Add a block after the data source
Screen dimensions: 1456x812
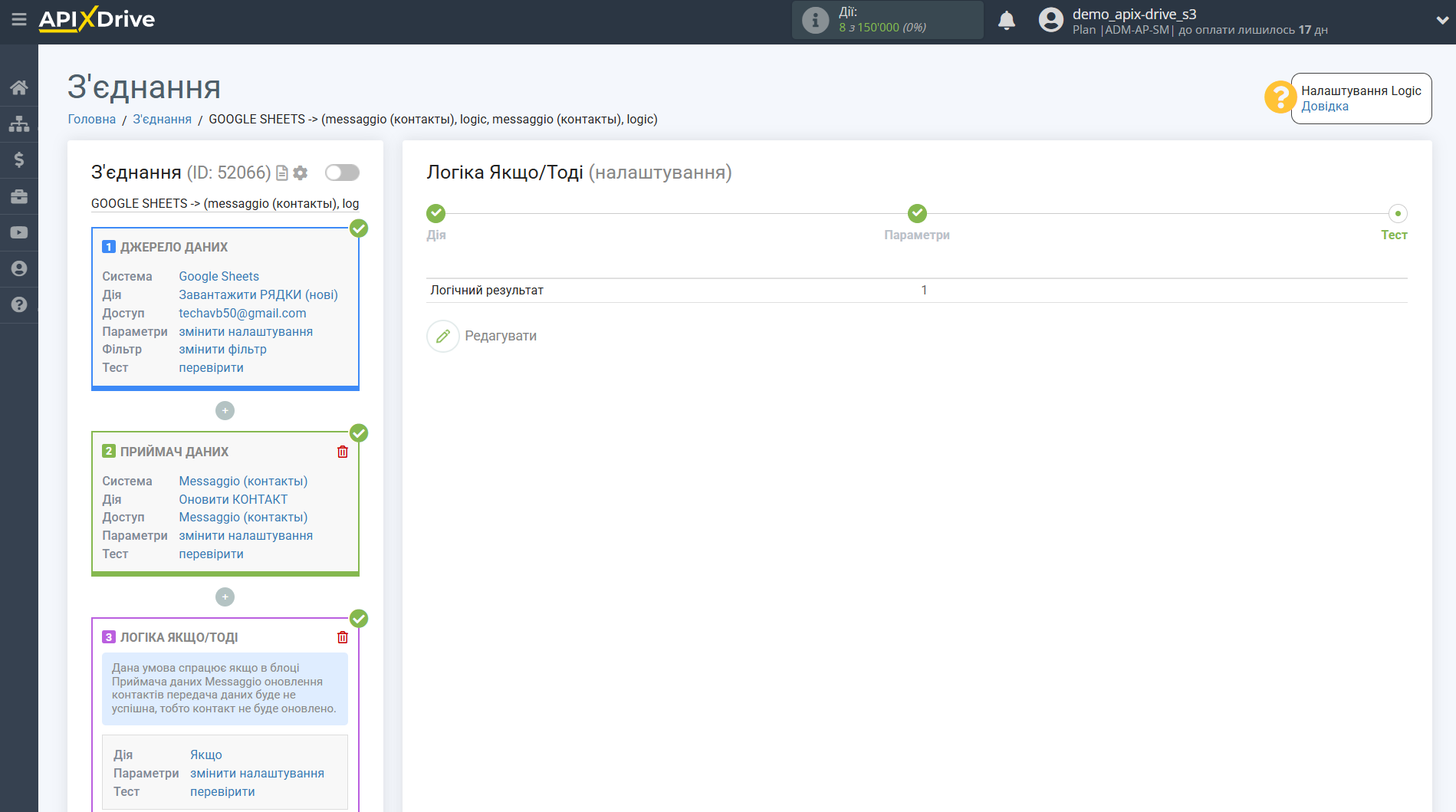point(225,411)
